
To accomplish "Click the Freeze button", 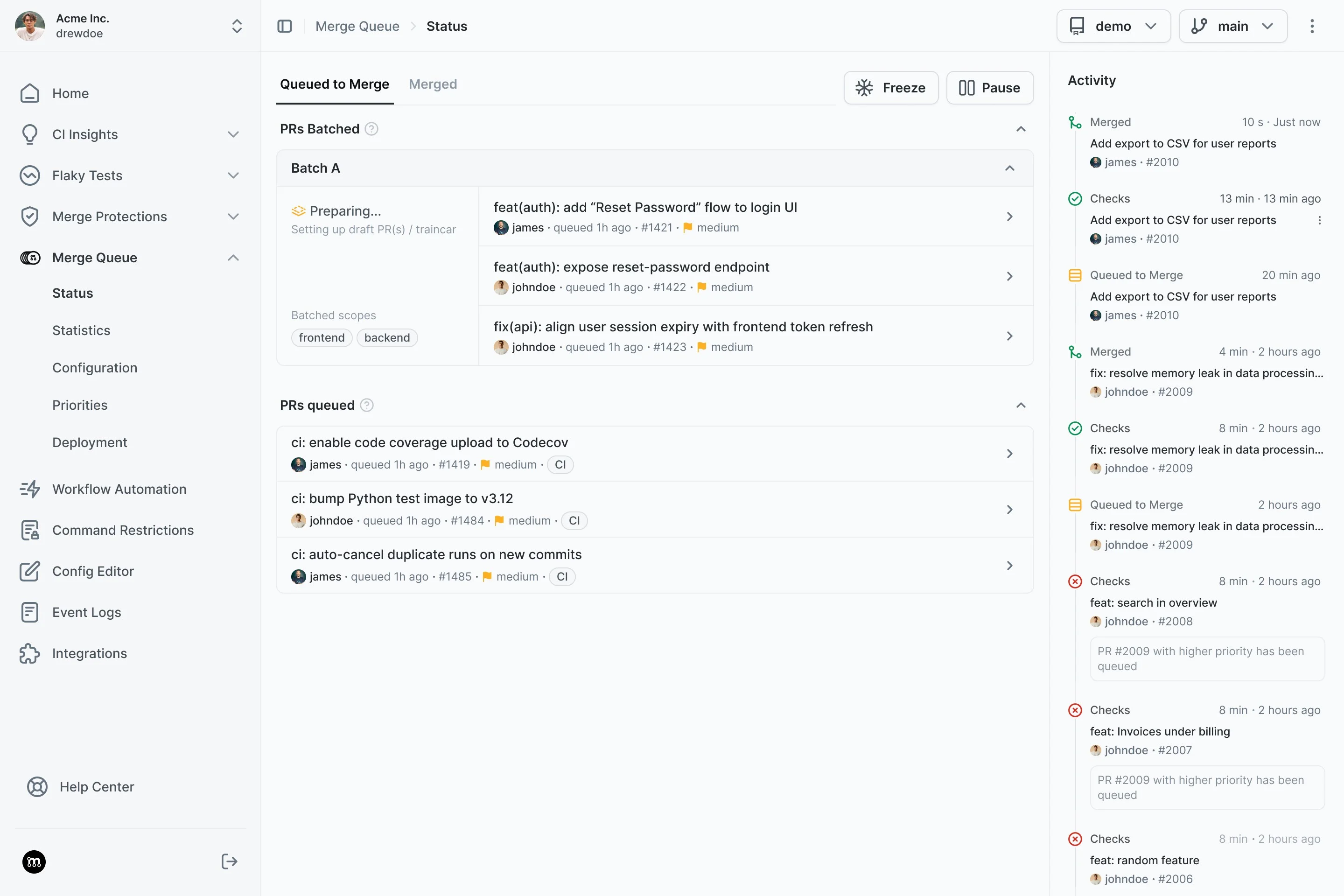I will 891,87.
